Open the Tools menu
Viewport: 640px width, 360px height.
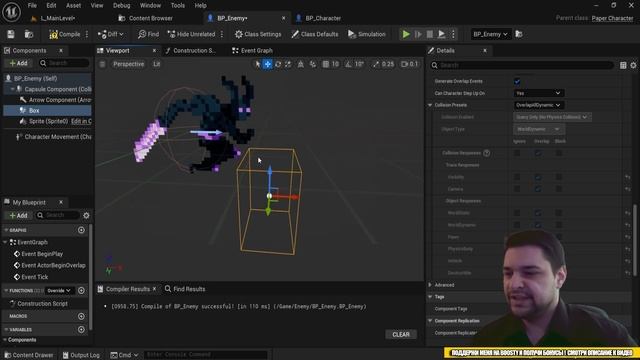(x=178, y=5)
